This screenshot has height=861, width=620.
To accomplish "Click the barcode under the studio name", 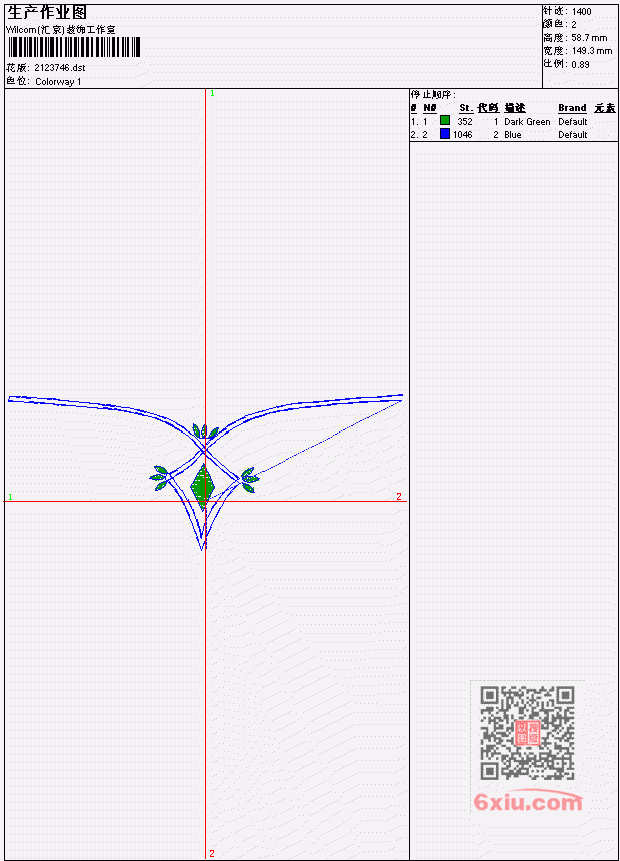I will click(74, 47).
